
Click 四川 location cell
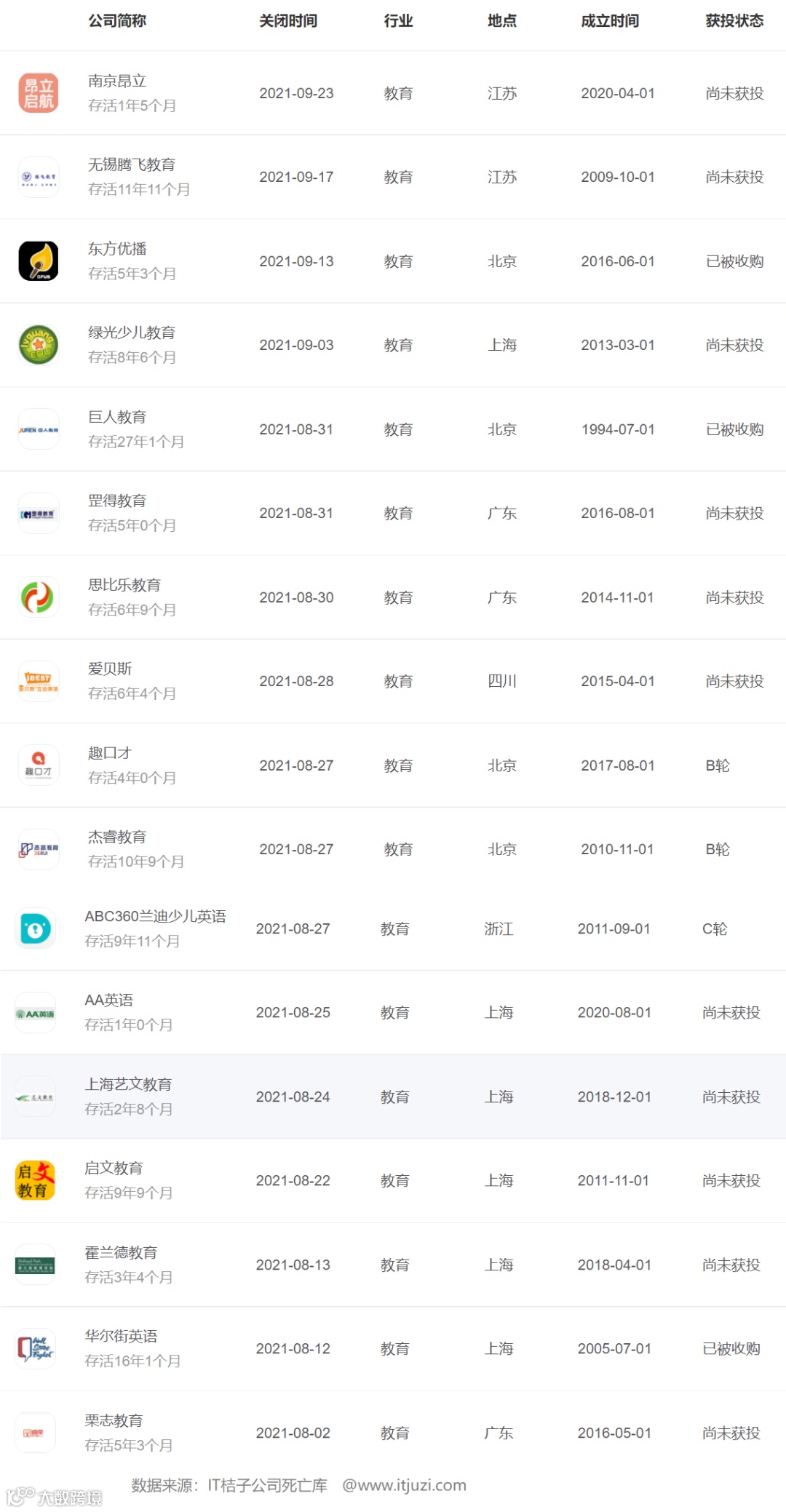click(x=502, y=681)
